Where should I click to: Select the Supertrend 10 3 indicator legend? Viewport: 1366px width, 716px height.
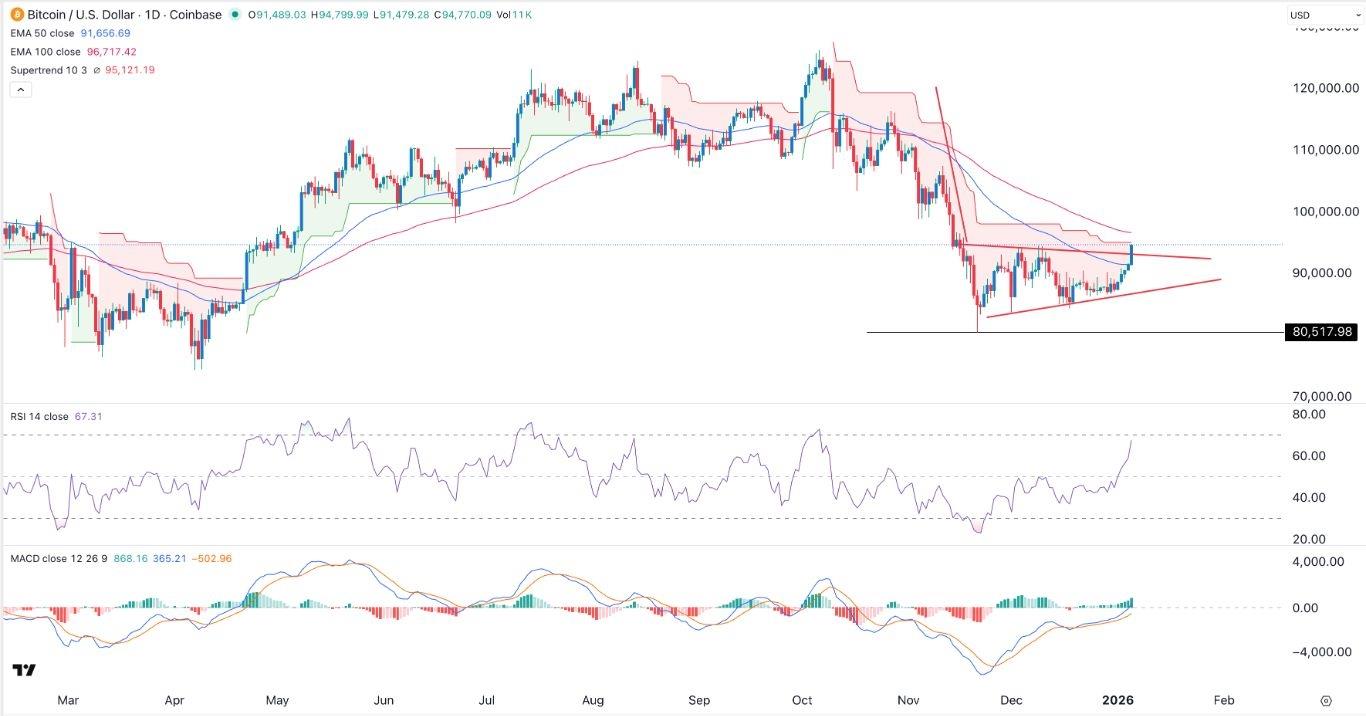[x=45, y=70]
